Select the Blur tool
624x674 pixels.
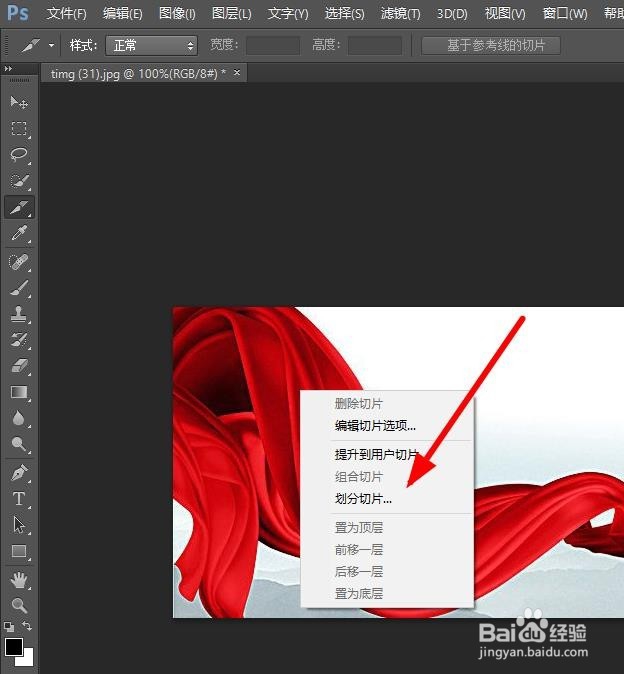tap(19, 418)
